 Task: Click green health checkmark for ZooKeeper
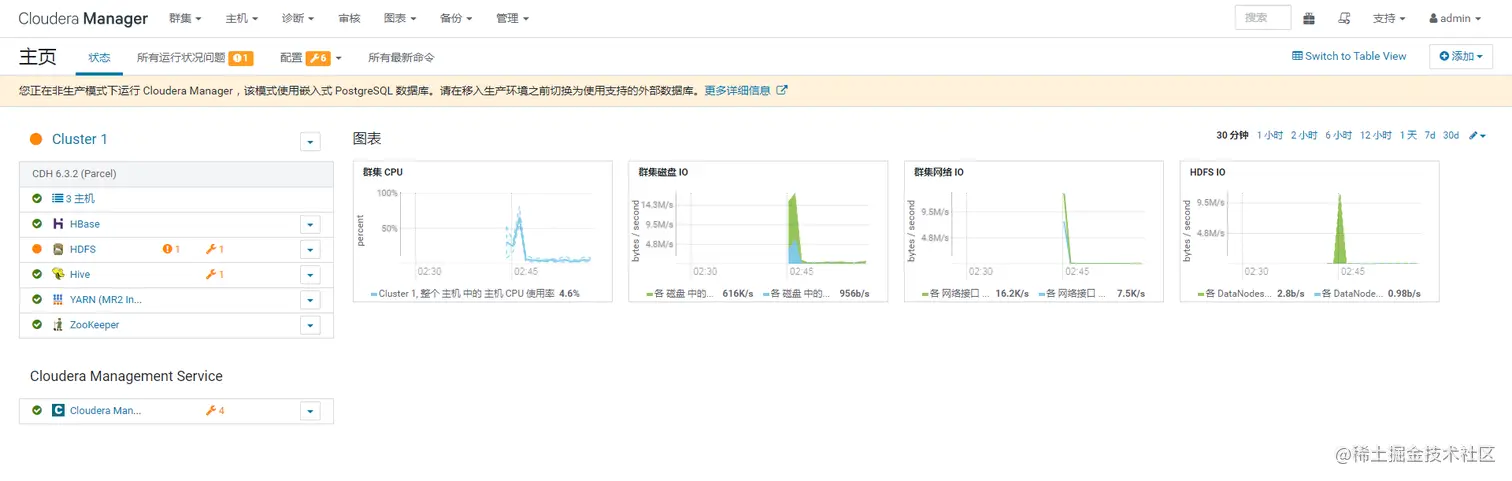(x=37, y=324)
